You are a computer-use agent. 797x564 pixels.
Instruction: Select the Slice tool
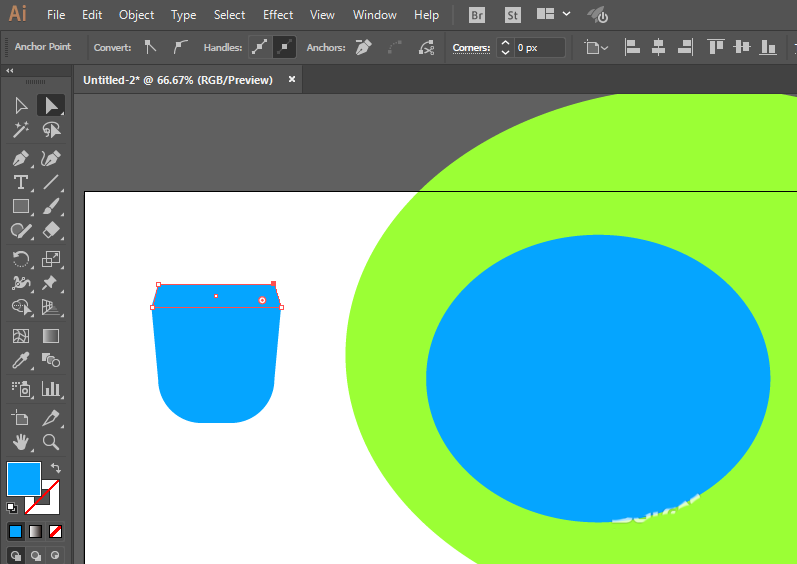coord(51,418)
